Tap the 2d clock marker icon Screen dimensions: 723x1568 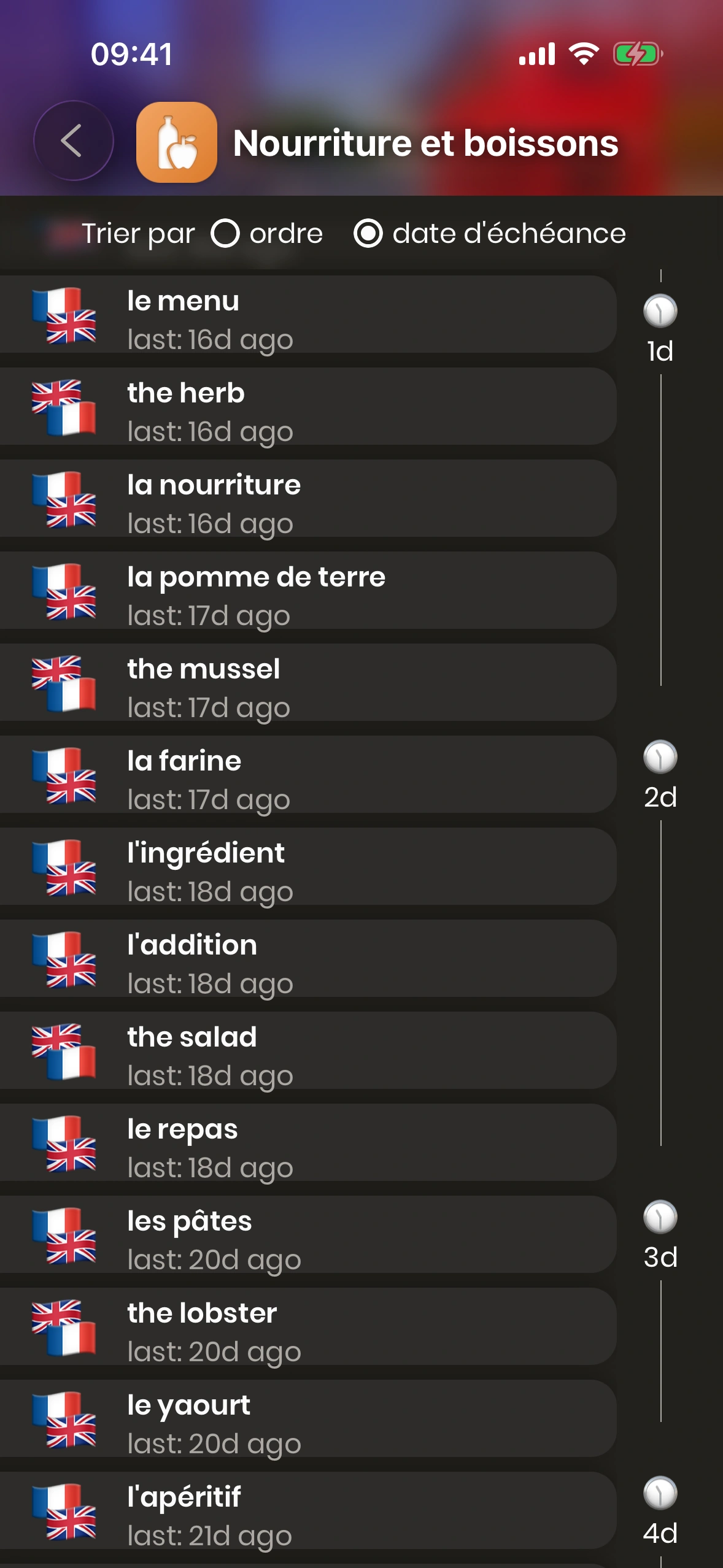point(660,756)
